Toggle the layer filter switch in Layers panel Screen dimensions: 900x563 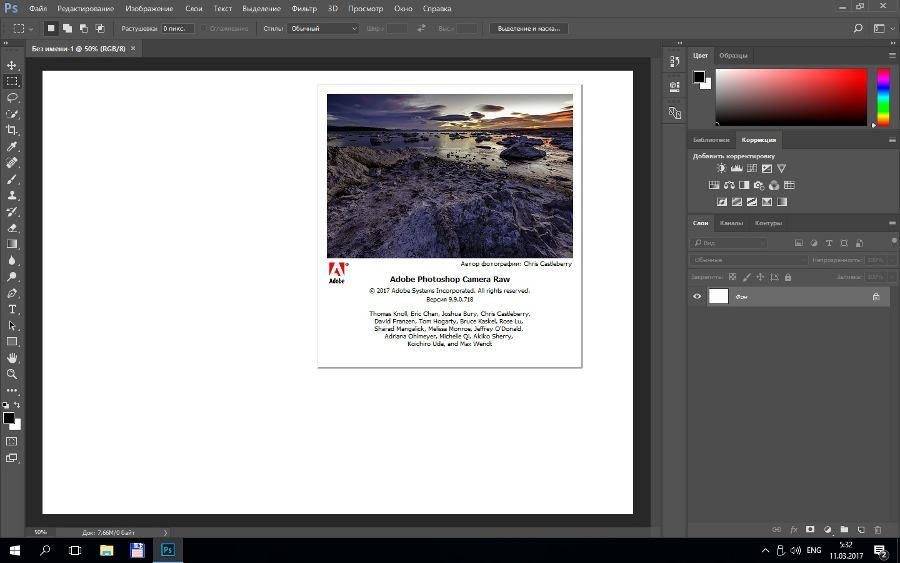pos(894,241)
